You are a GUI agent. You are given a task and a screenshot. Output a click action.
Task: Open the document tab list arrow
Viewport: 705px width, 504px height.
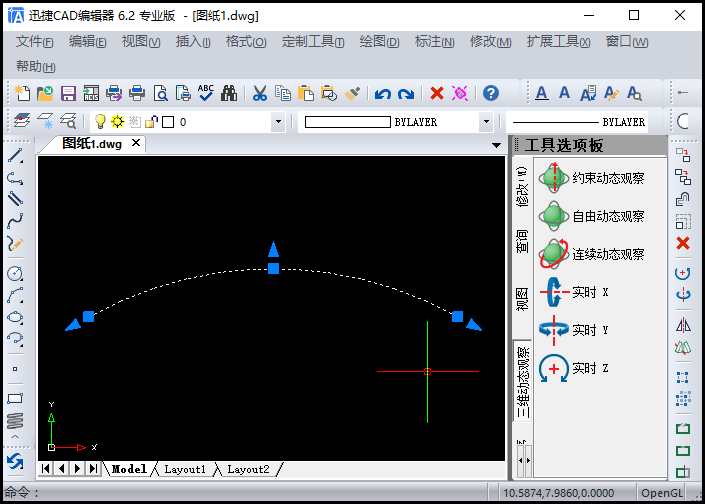click(x=496, y=145)
